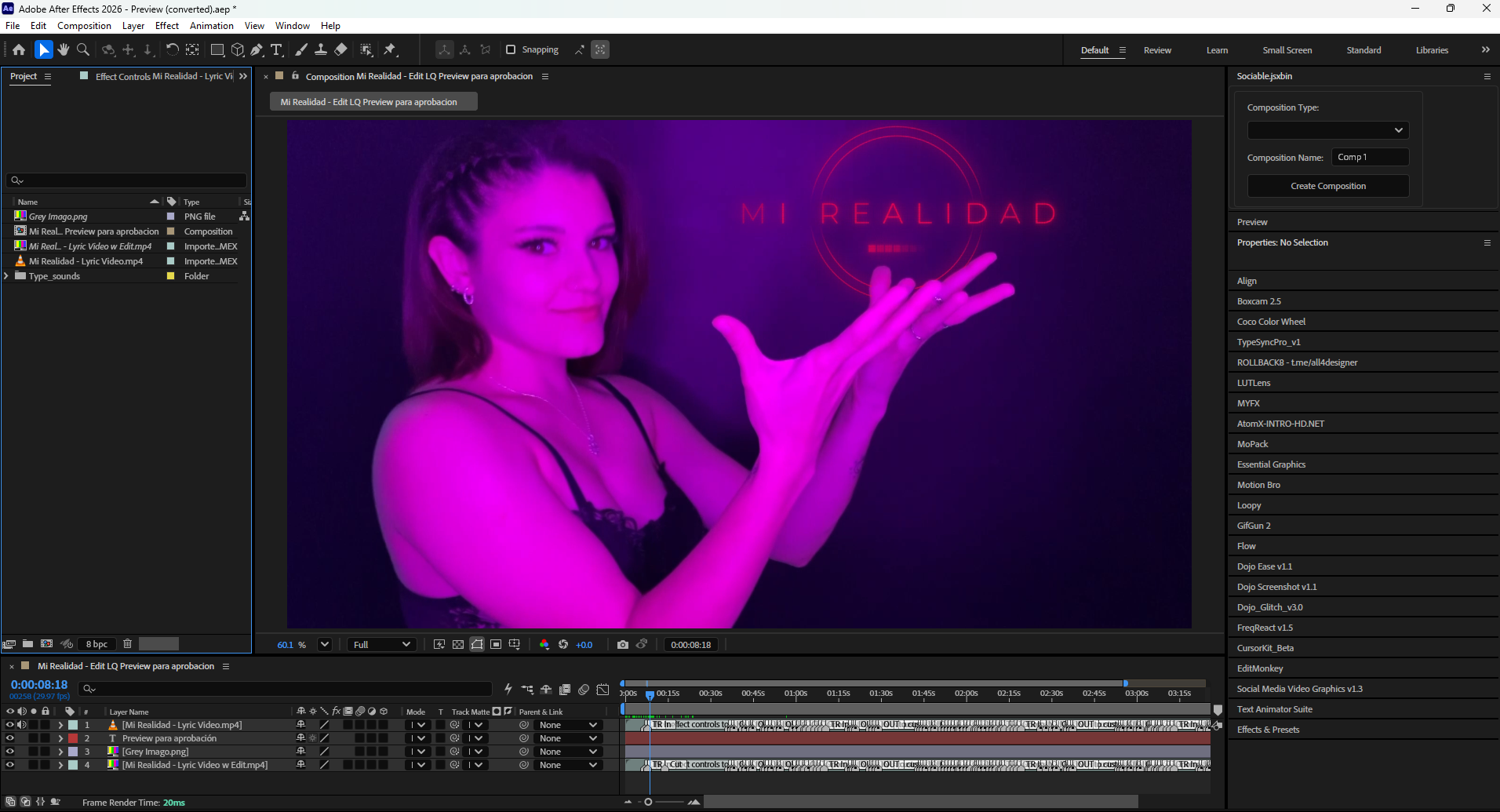Click the current time indicator on timeline ruler
Screen dimensions: 1500x812
pos(650,694)
